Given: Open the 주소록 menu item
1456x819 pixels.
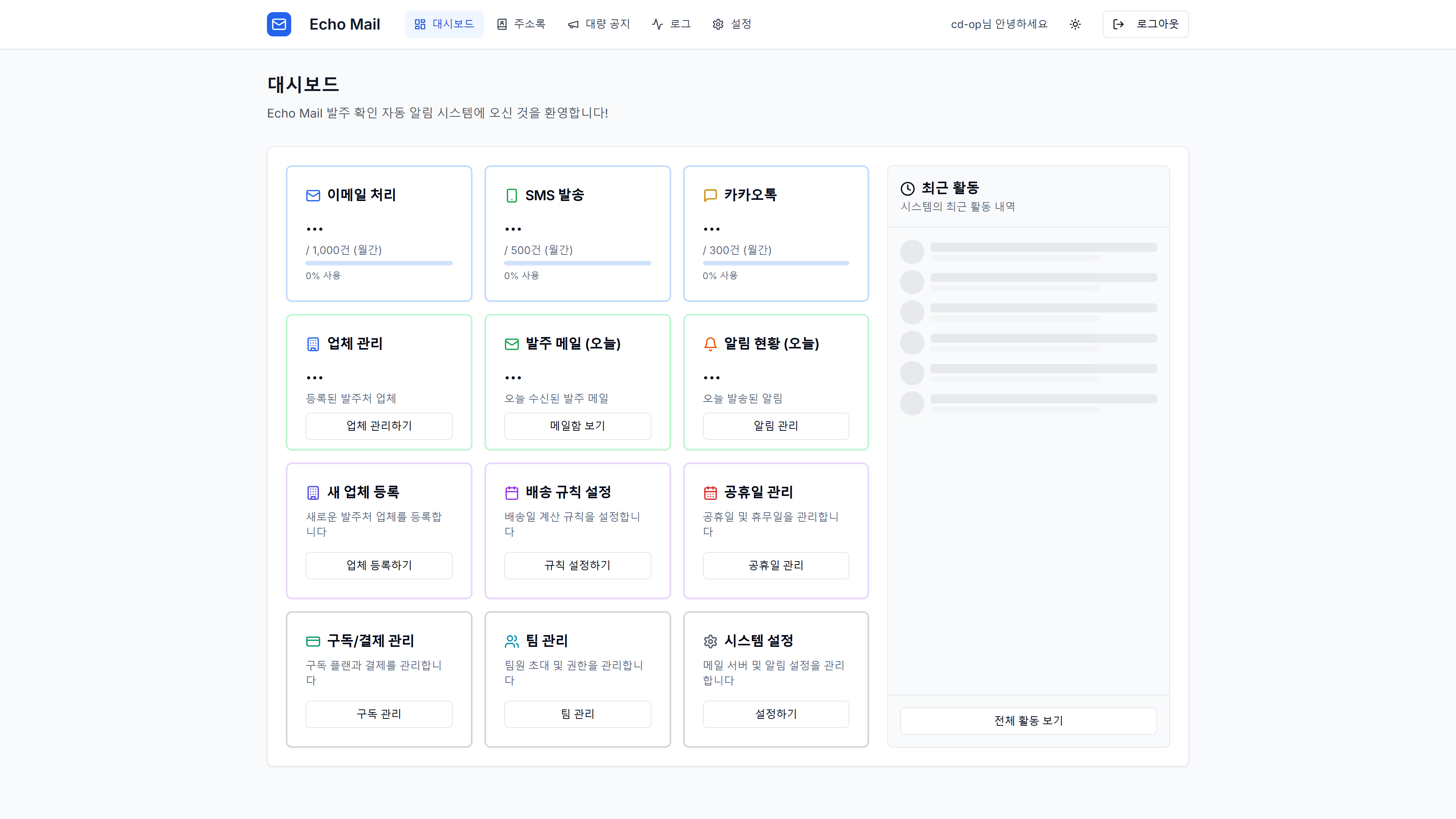Looking at the screenshot, I should (521, 24).
